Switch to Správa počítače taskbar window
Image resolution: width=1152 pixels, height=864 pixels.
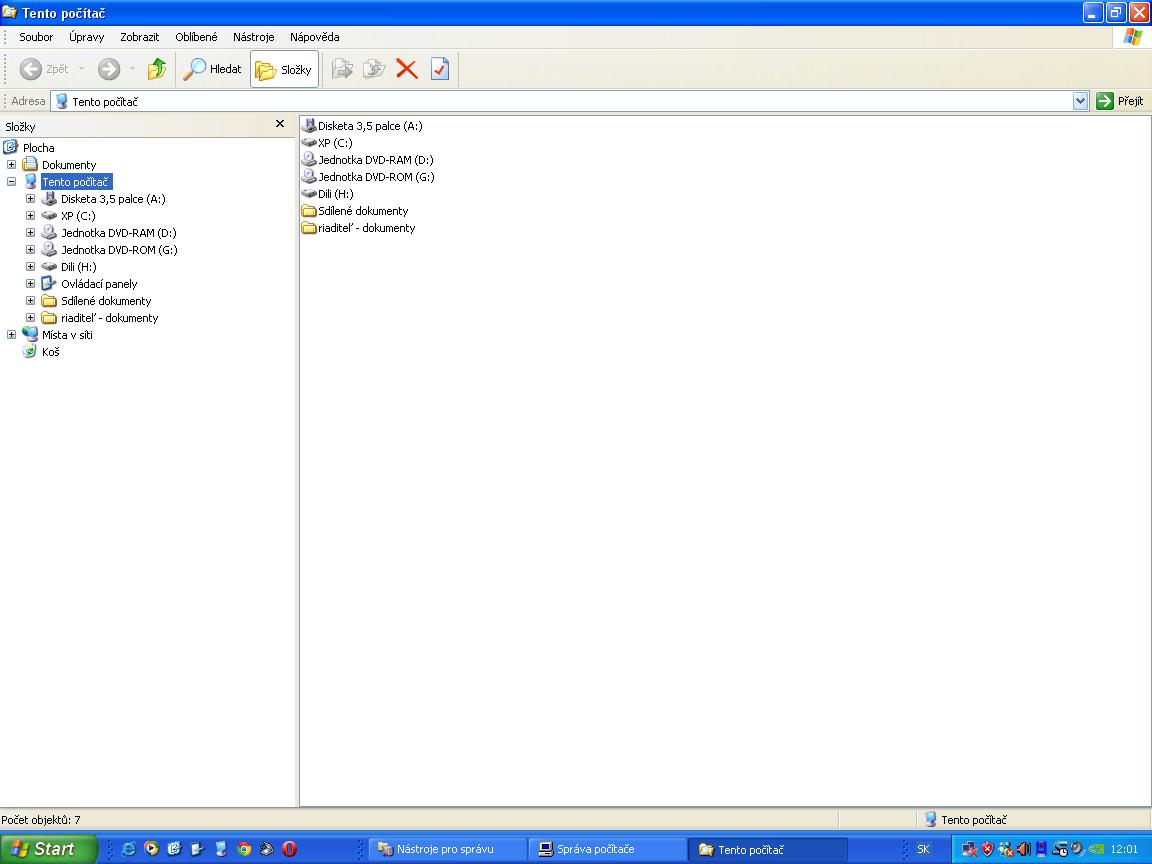(607, 849)
